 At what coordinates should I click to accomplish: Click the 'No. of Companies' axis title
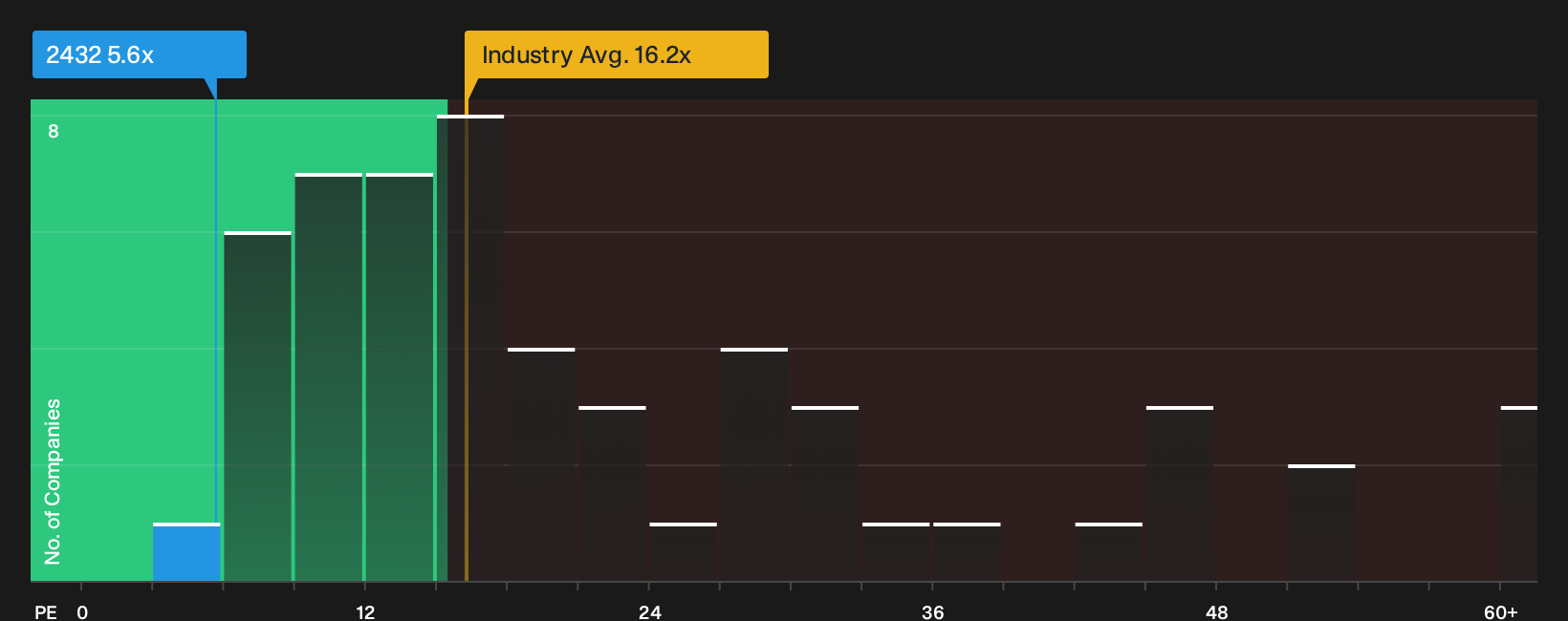(53, 482)
